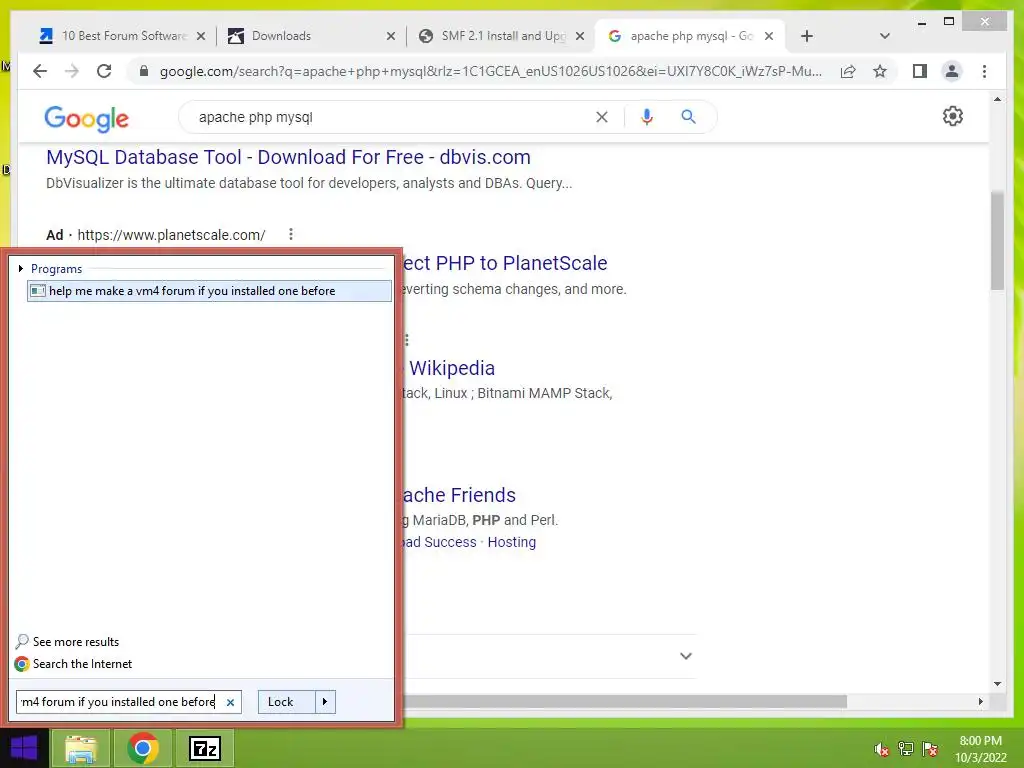Clear the Start menu search box
This screenshot has width=1024, height=768.
(x=230, y=703)
